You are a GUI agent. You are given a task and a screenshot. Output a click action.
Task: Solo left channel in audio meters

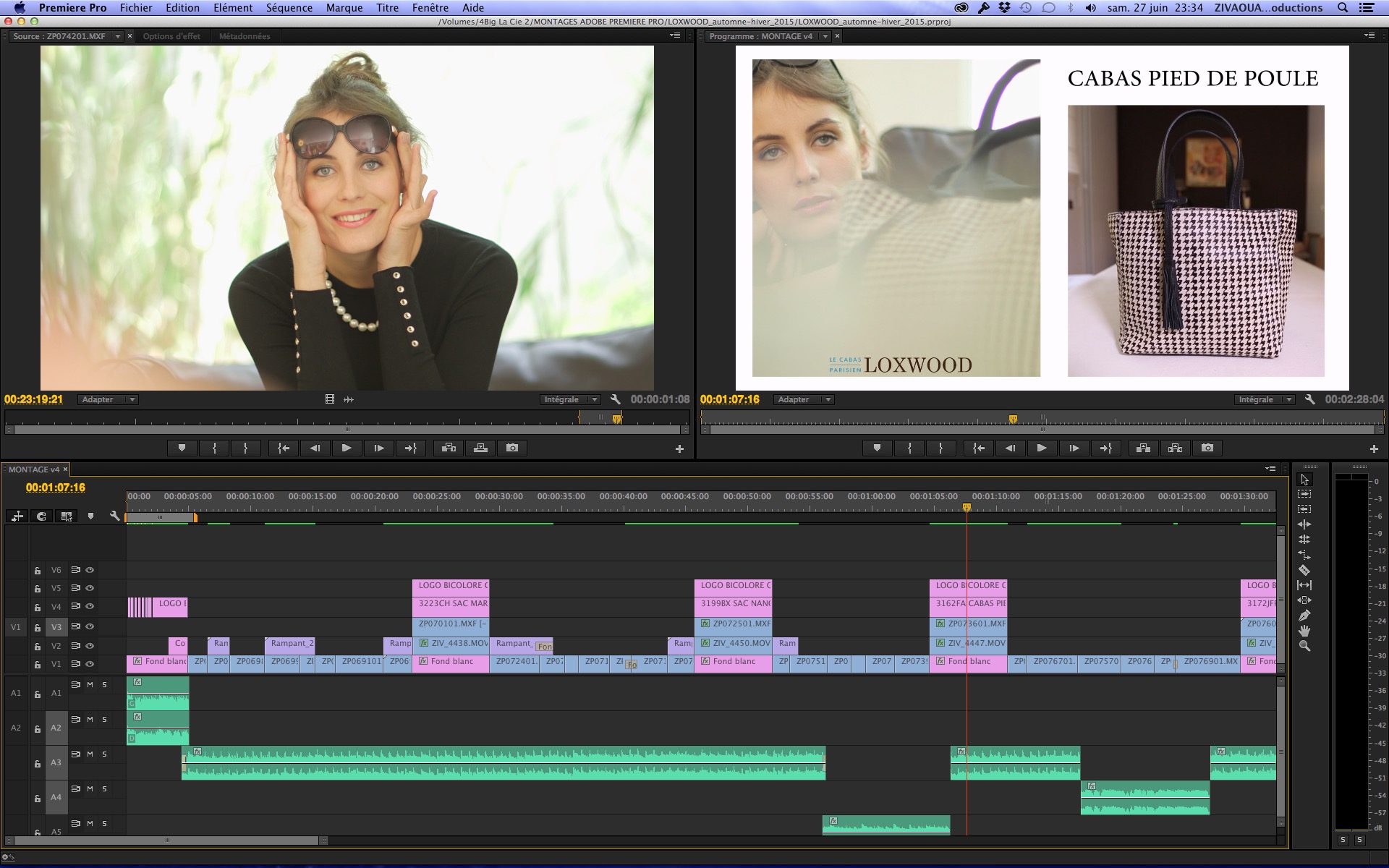1343,840
